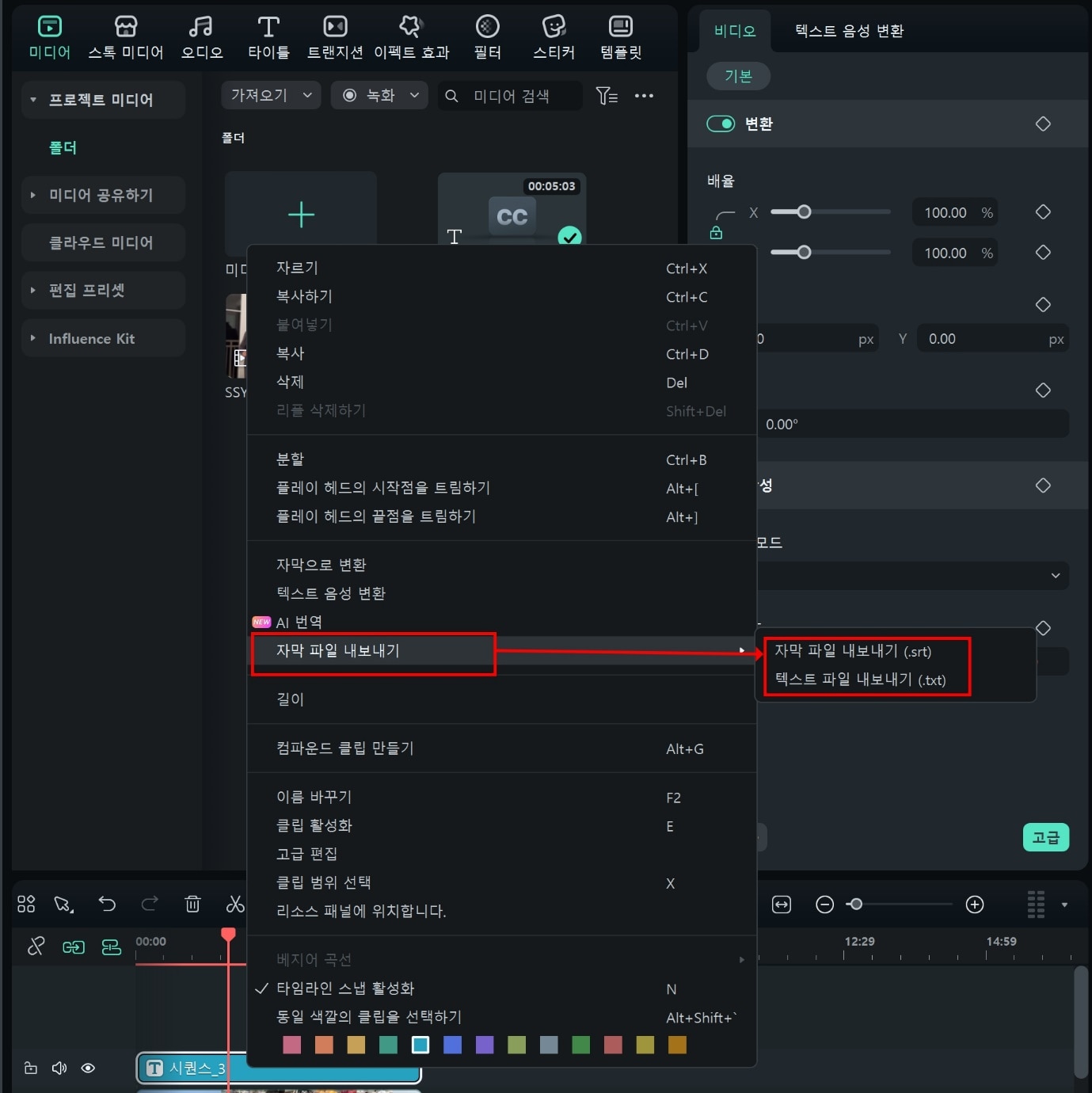Image resolution: width=1092 pixels, height=1093 pixels.
Task: Open the 녹화 dropdown
Action: click(379, 95)
